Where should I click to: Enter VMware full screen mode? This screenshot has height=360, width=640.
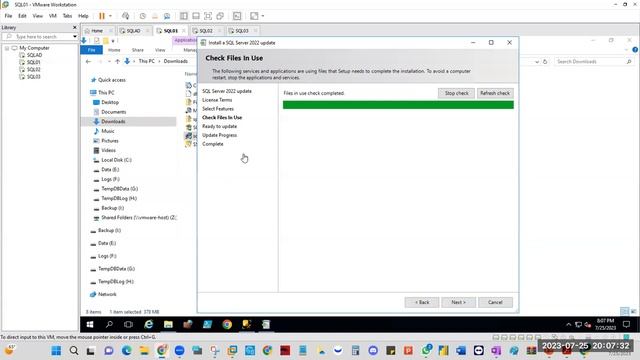pyautogui.click(x=208, y=16)
